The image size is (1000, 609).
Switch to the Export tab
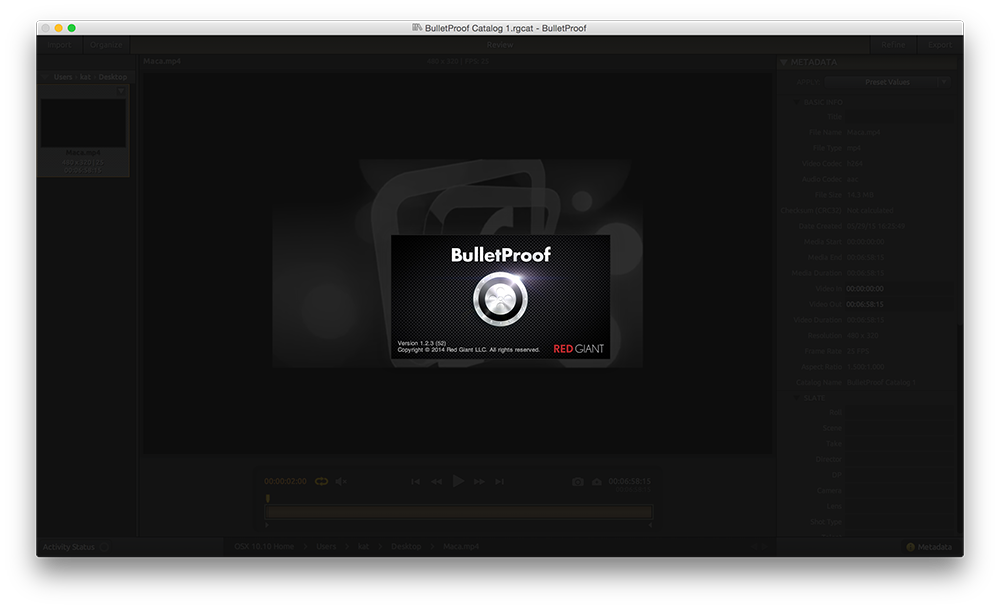pyautogui.click(x=939, y=45)
